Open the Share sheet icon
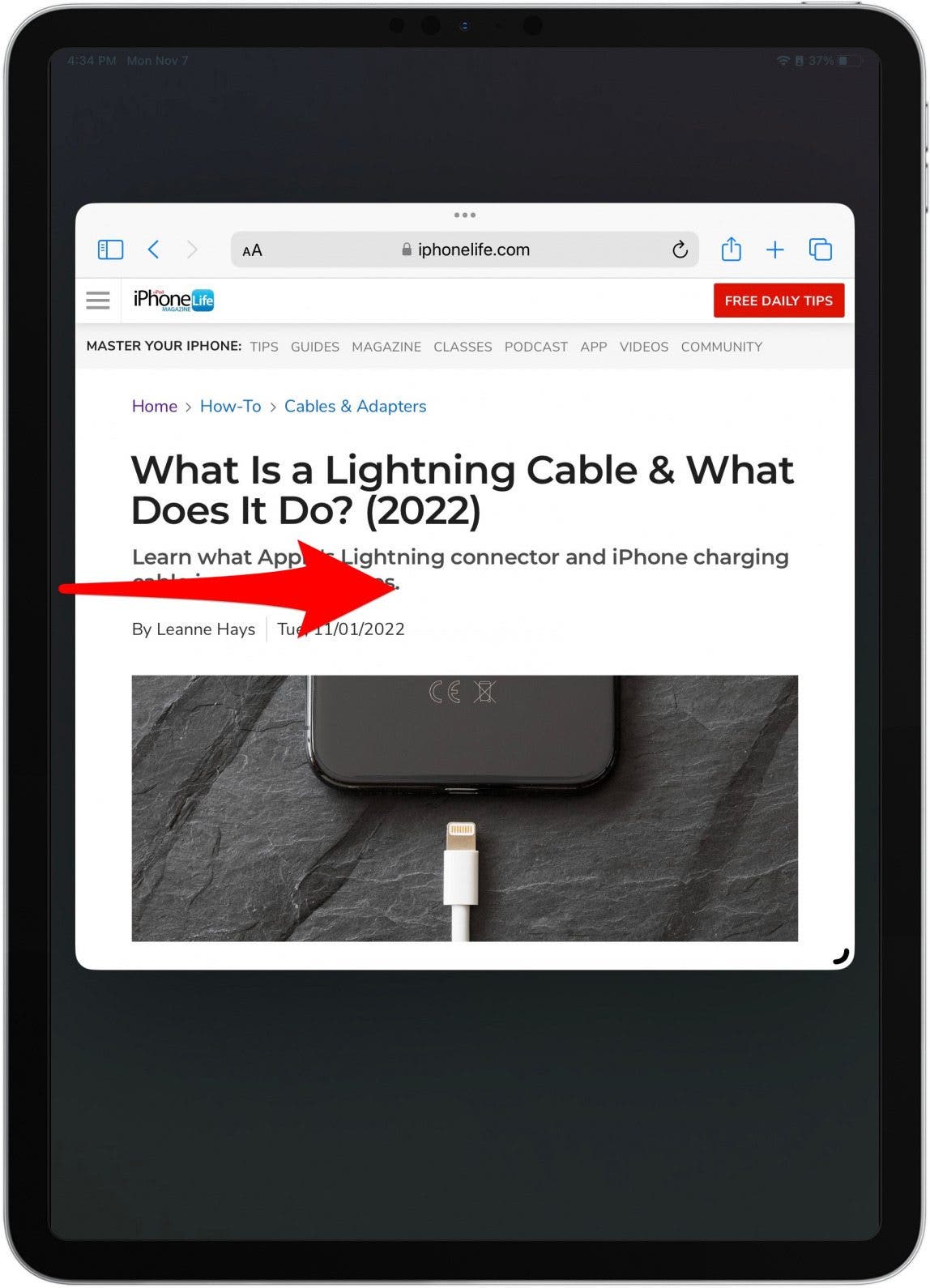 [x=731, y=249]
